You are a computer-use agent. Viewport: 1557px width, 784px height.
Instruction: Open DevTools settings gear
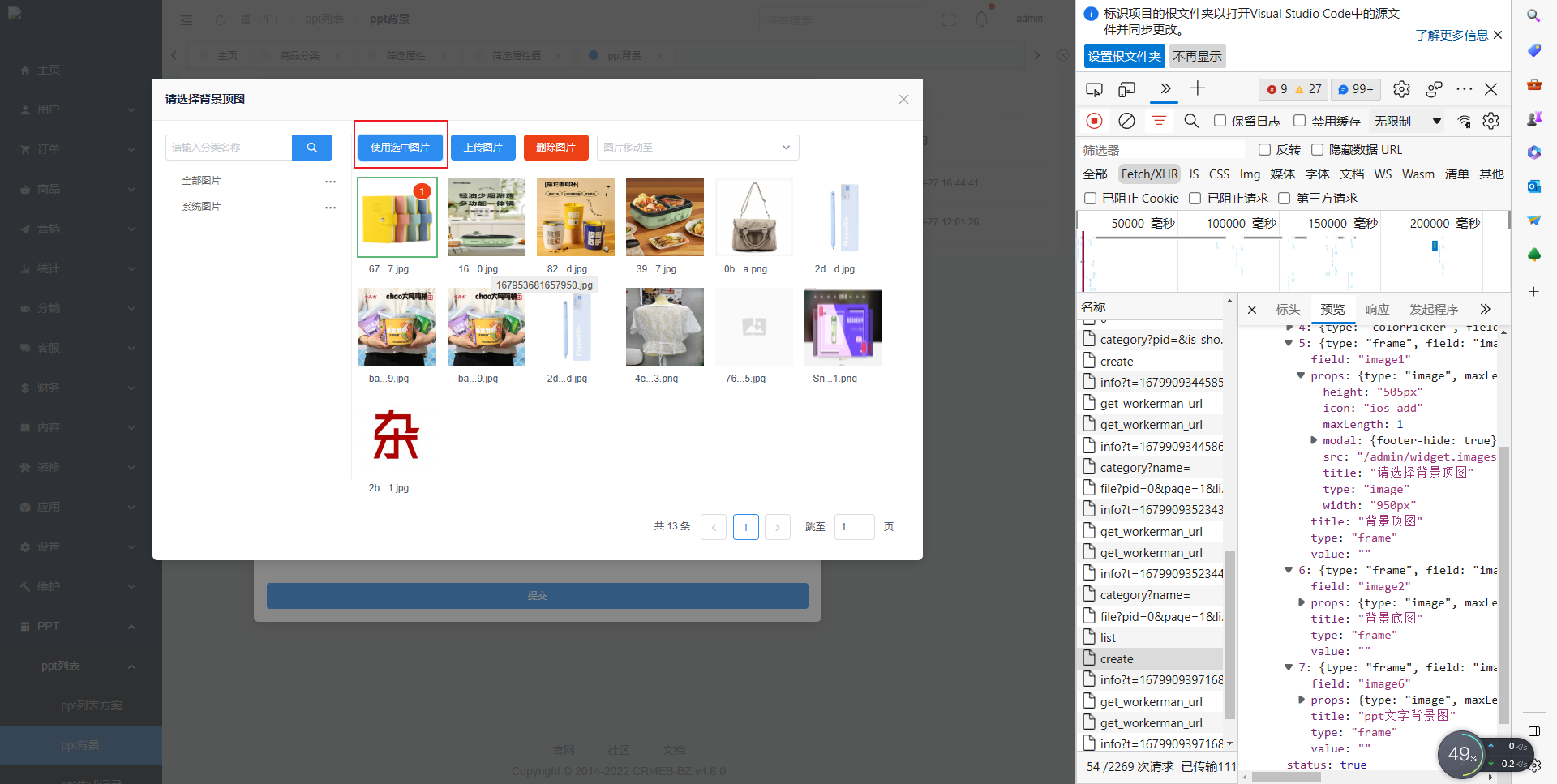(1401, 89)
